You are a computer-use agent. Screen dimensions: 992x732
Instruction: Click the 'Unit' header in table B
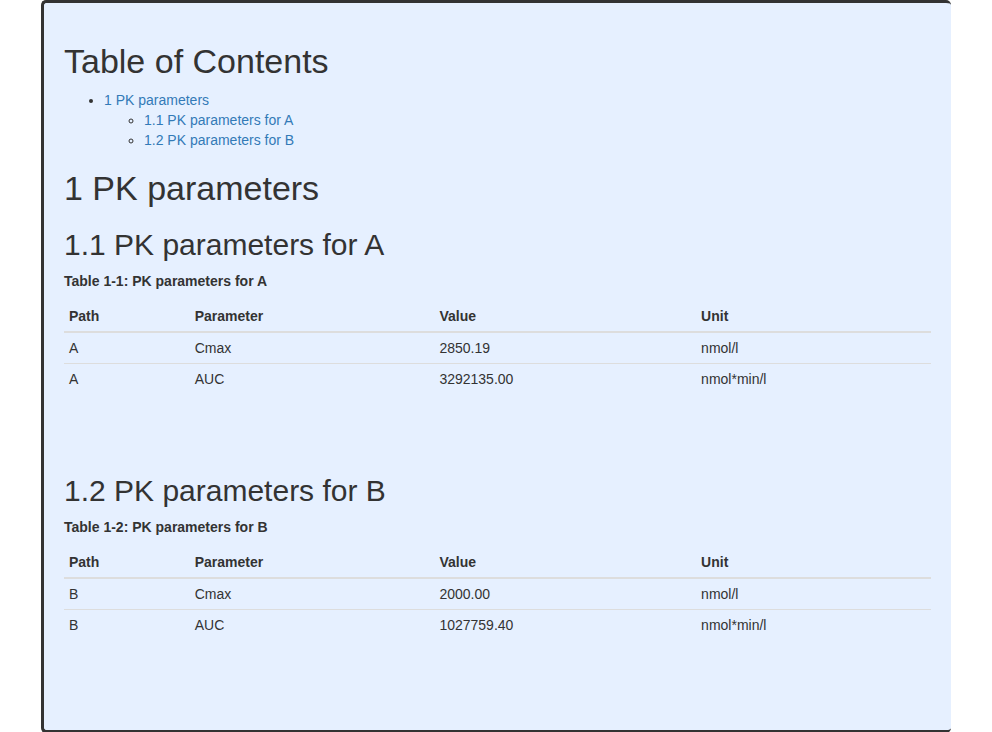[x=714, y=562]
